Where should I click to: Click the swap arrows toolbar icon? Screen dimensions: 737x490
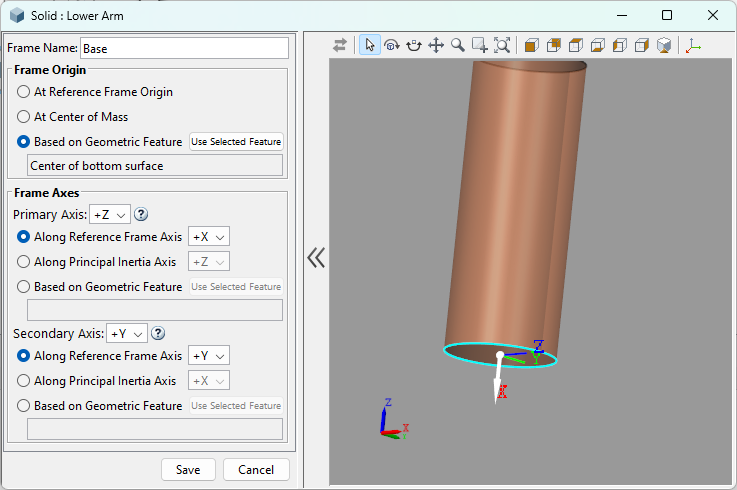coord(342,45)
